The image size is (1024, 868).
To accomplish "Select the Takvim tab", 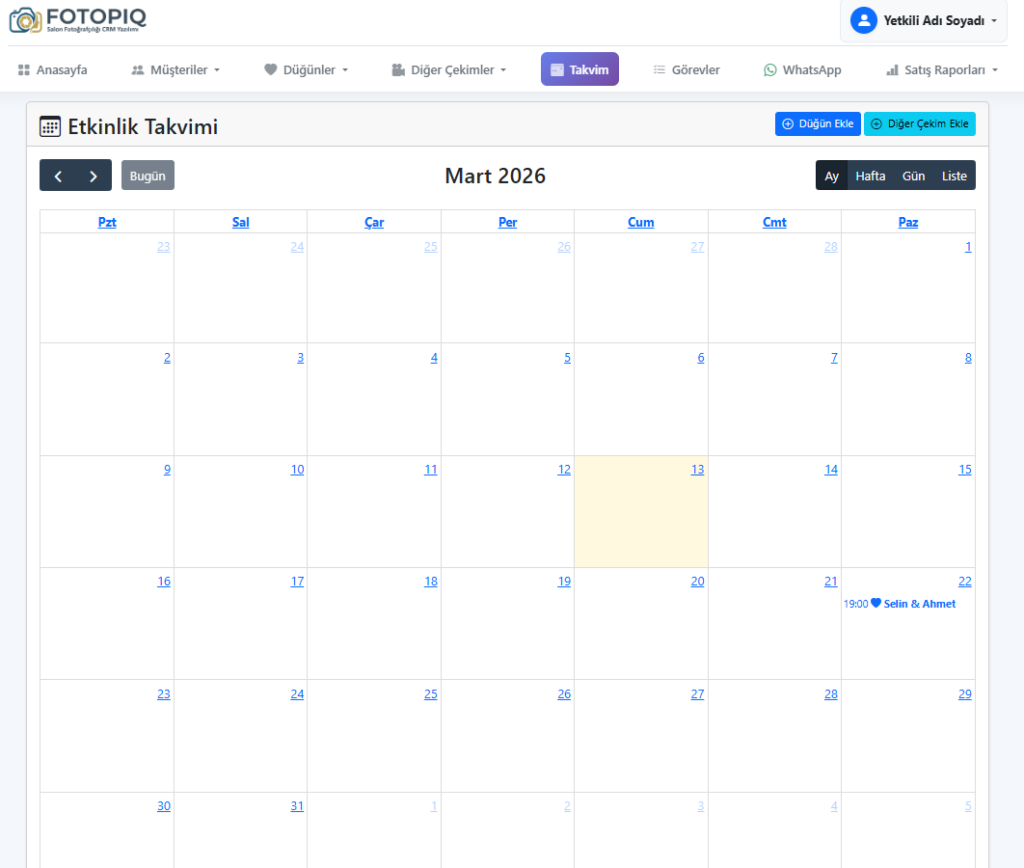I will [579, 70].
